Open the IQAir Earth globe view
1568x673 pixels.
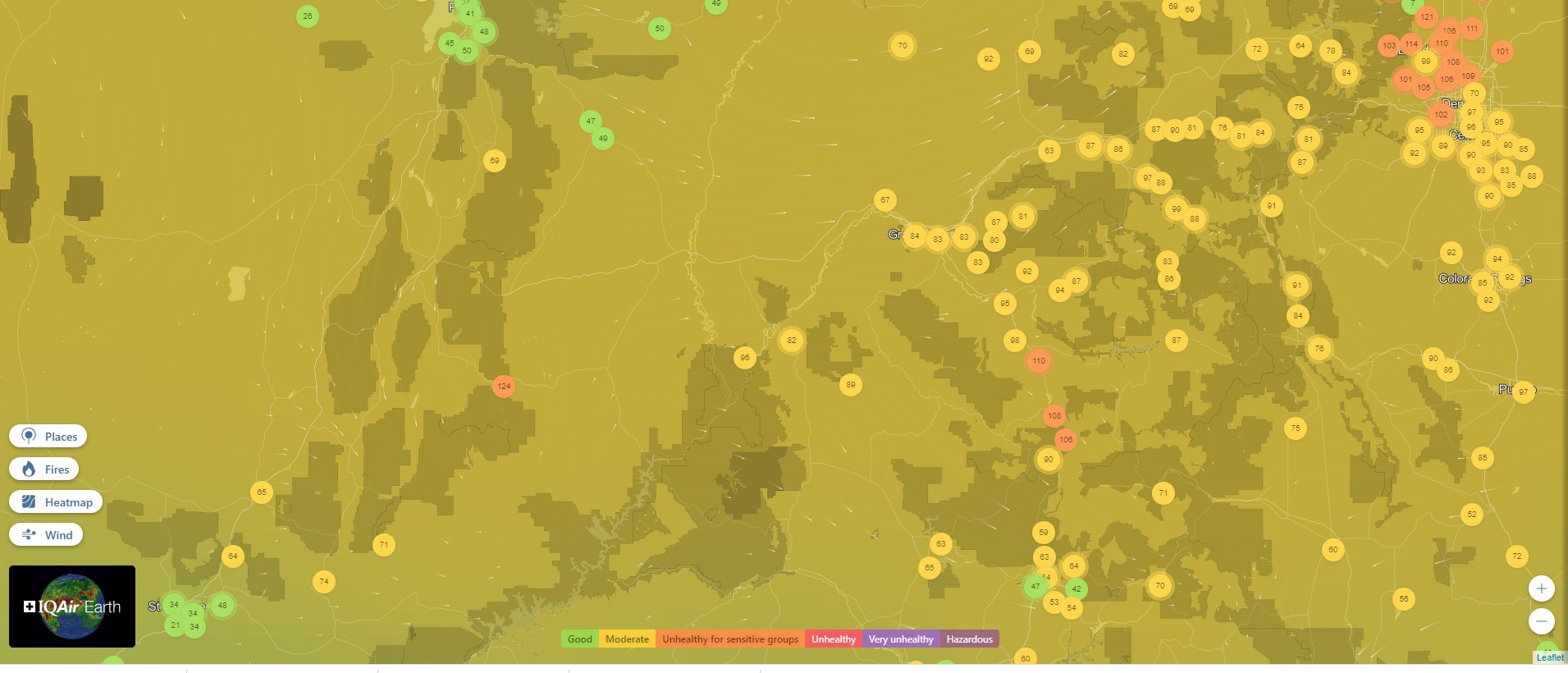click(x=72, y=607)
